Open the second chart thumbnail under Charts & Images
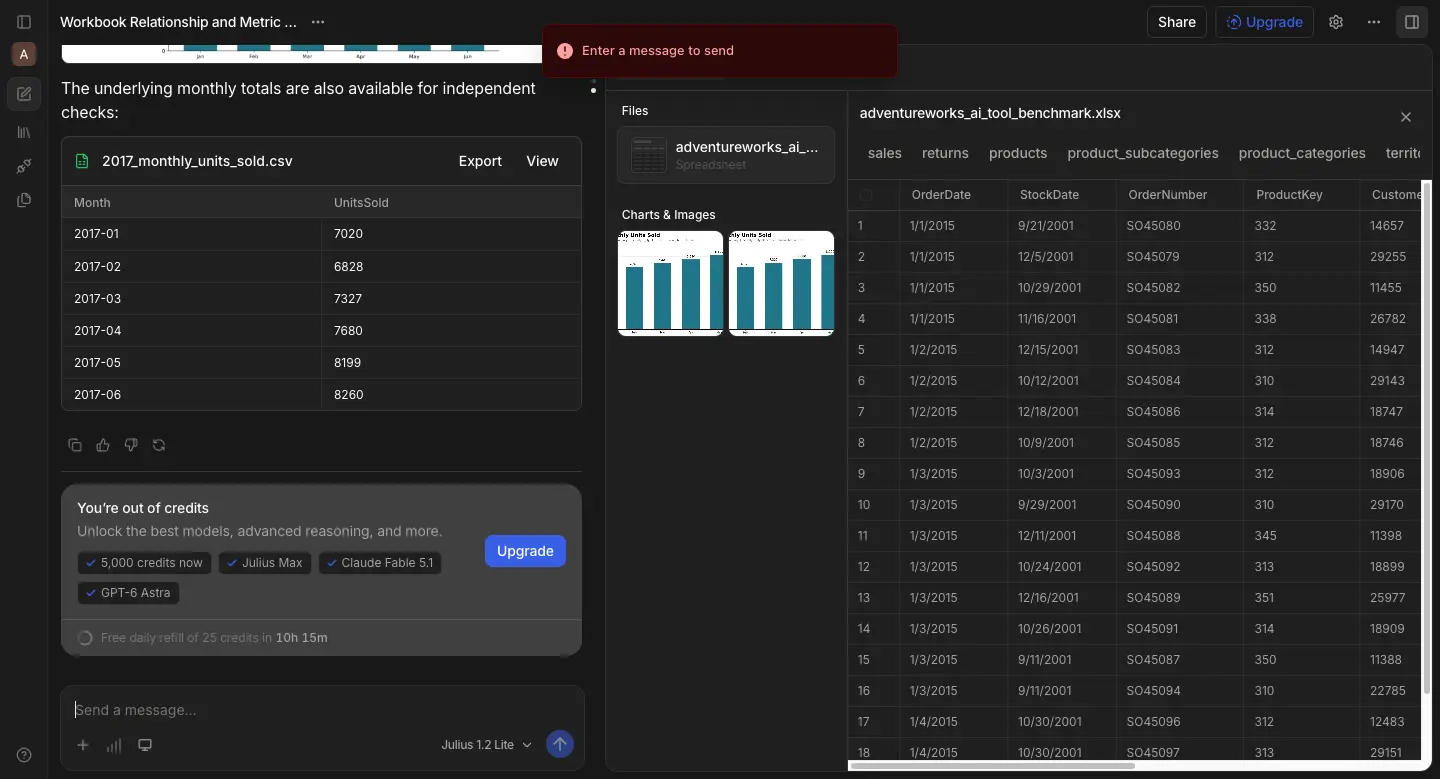 pyautogui.click(x=781, y=283)
